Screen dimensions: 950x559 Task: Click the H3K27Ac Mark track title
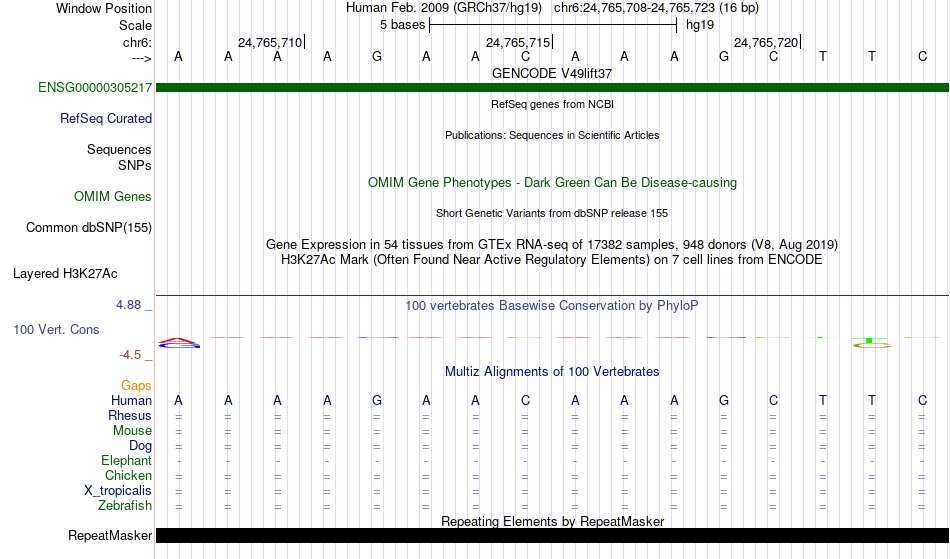click(x=552, y=259)
